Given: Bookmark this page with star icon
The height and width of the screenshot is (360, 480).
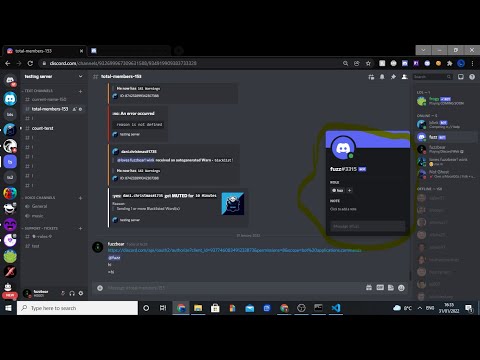Looking at the screenshot, I should [368, 63].
